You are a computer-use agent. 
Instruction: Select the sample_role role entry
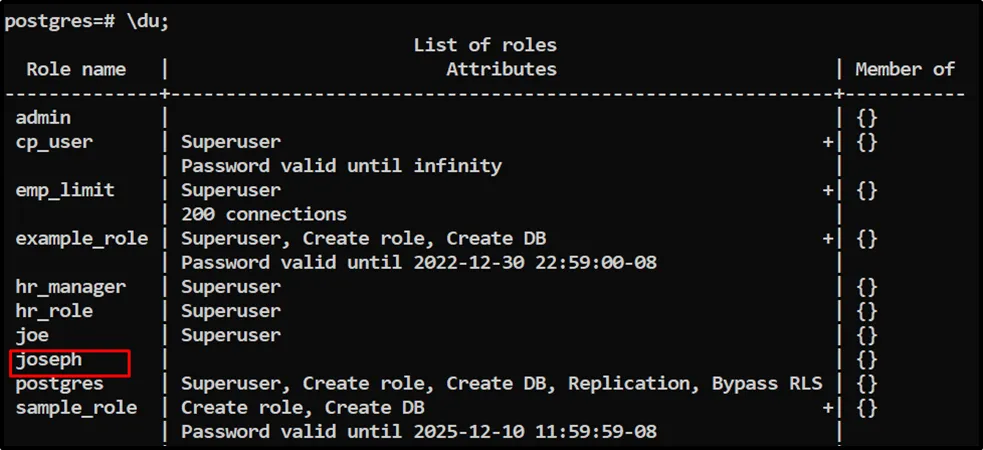point(76,408)
